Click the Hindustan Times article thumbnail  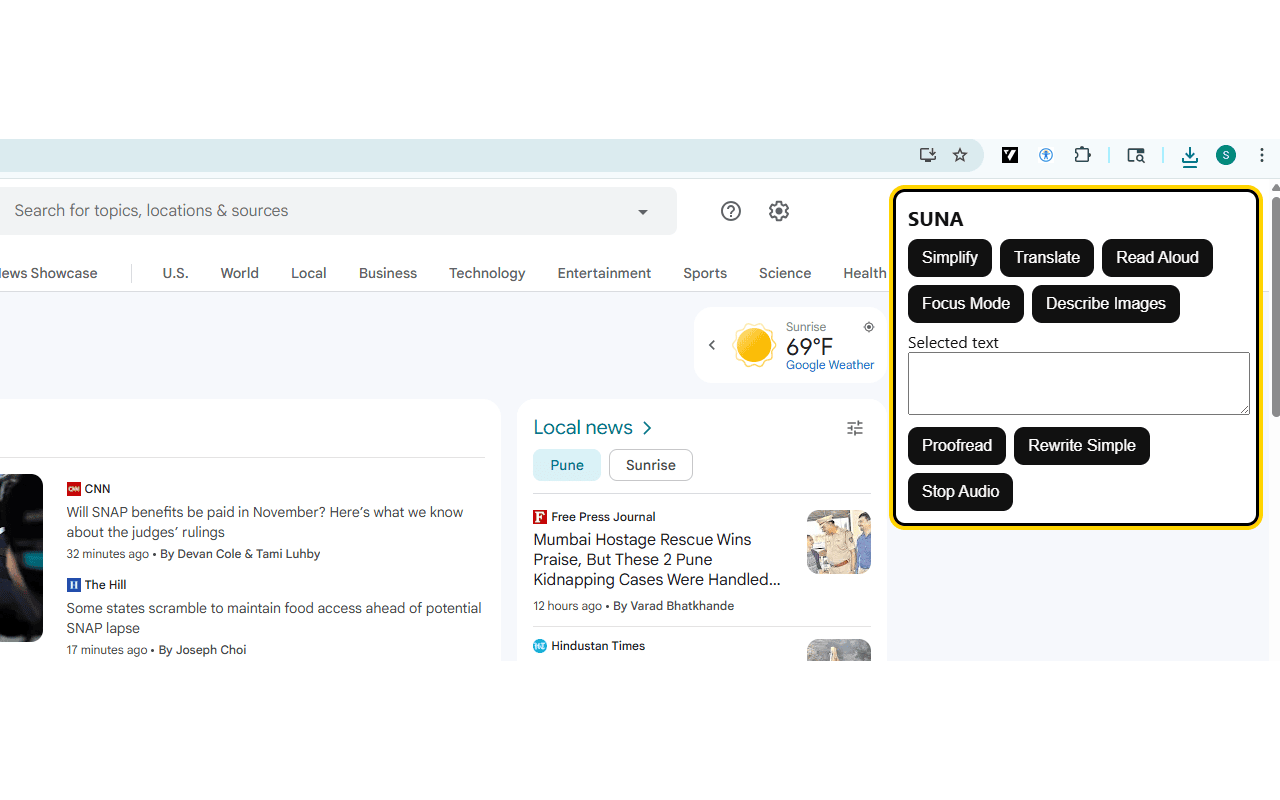(839, 650)
